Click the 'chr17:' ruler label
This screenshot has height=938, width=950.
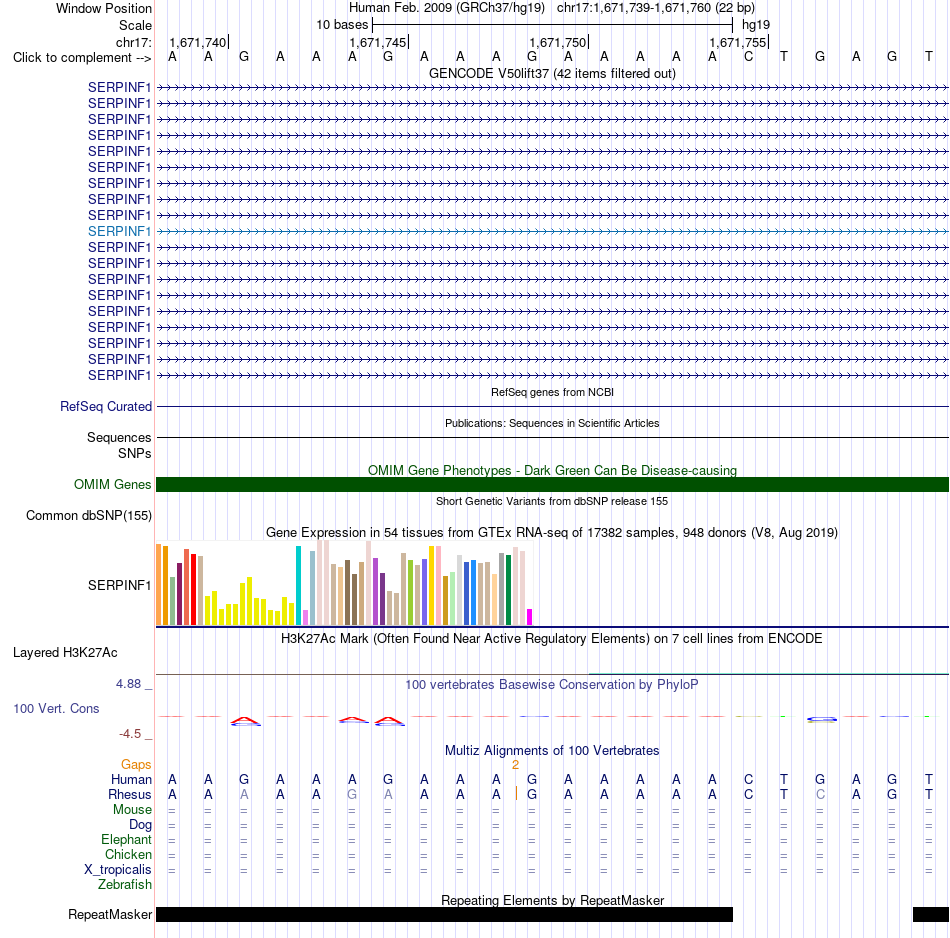pyautogui.click(x=133, y=42)
